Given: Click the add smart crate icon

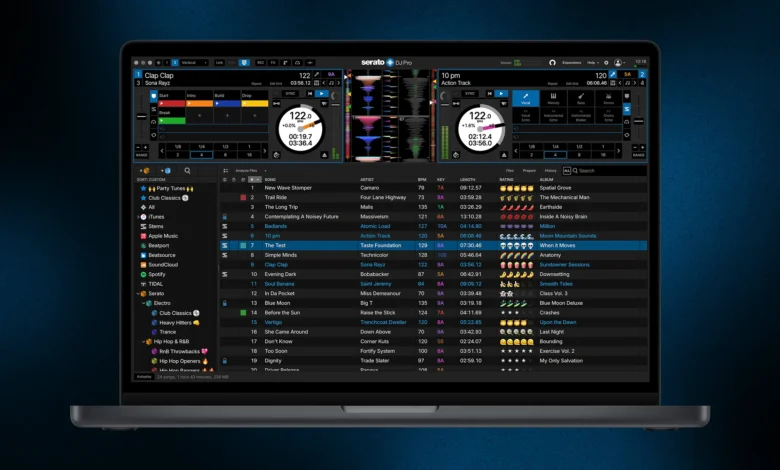Looking at the screenshot, I should click(166, 171).
